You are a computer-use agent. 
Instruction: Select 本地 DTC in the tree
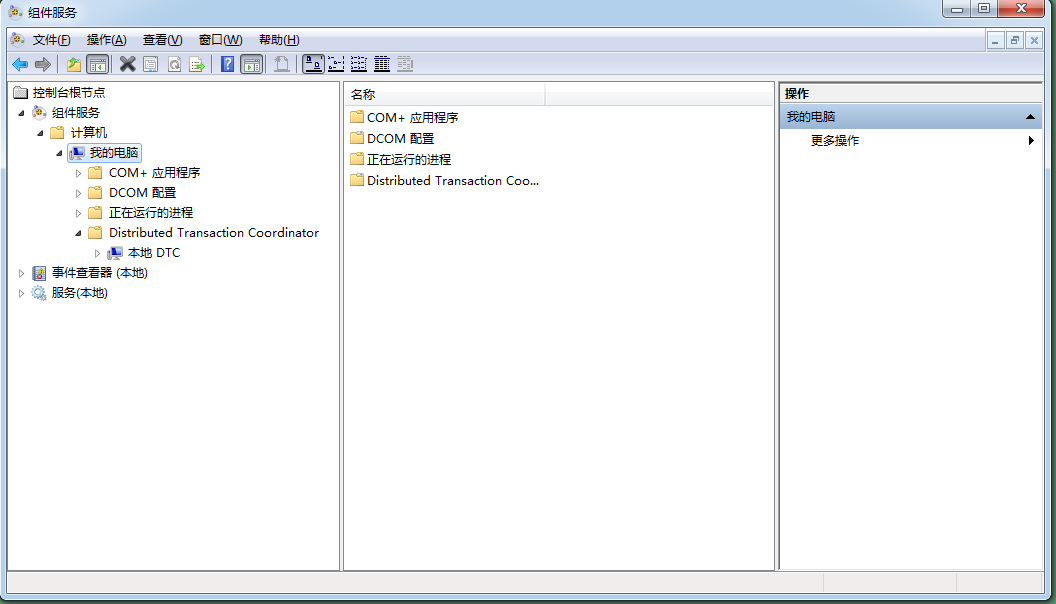pos(156,252)
